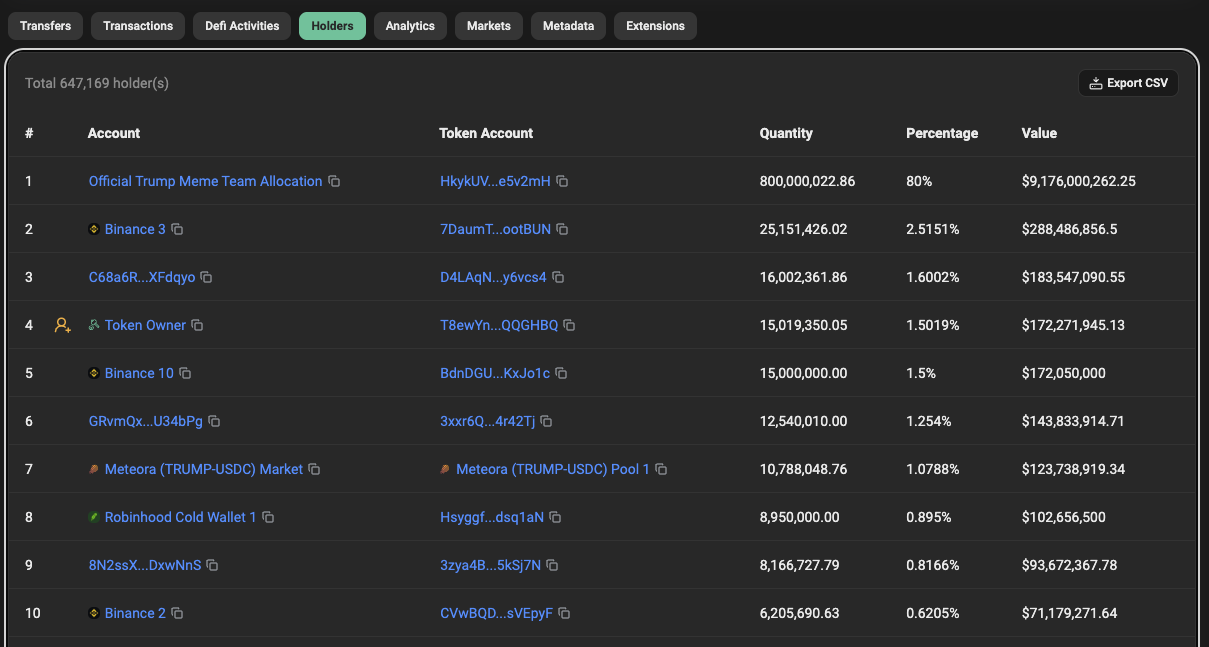Screen dimensions: 1209x647
Task: Open the Binance 10 account link
Action: coord(139,373)
